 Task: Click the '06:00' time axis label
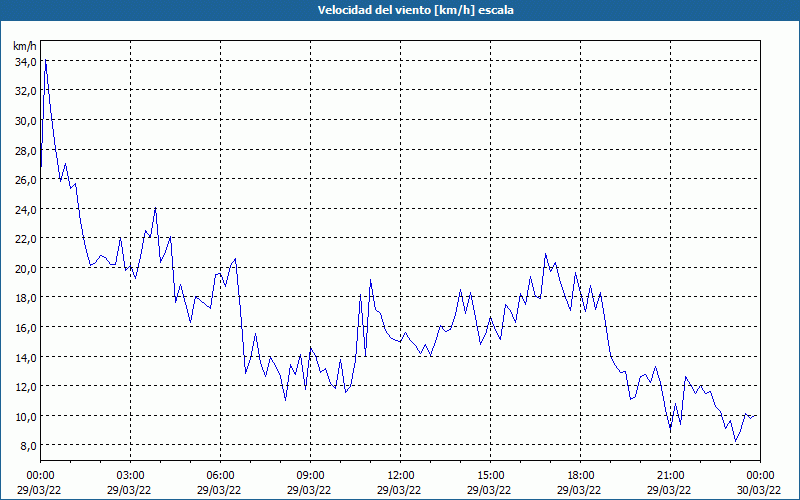point(220,476)
